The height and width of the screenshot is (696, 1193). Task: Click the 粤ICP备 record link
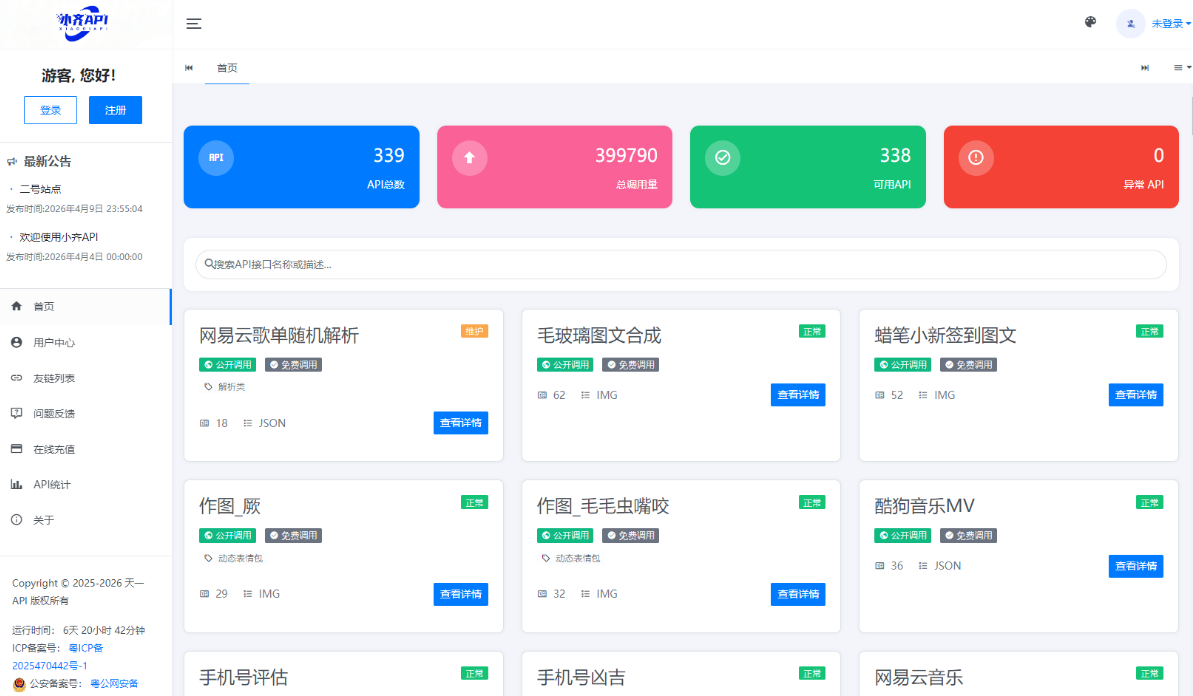point(85,648)
